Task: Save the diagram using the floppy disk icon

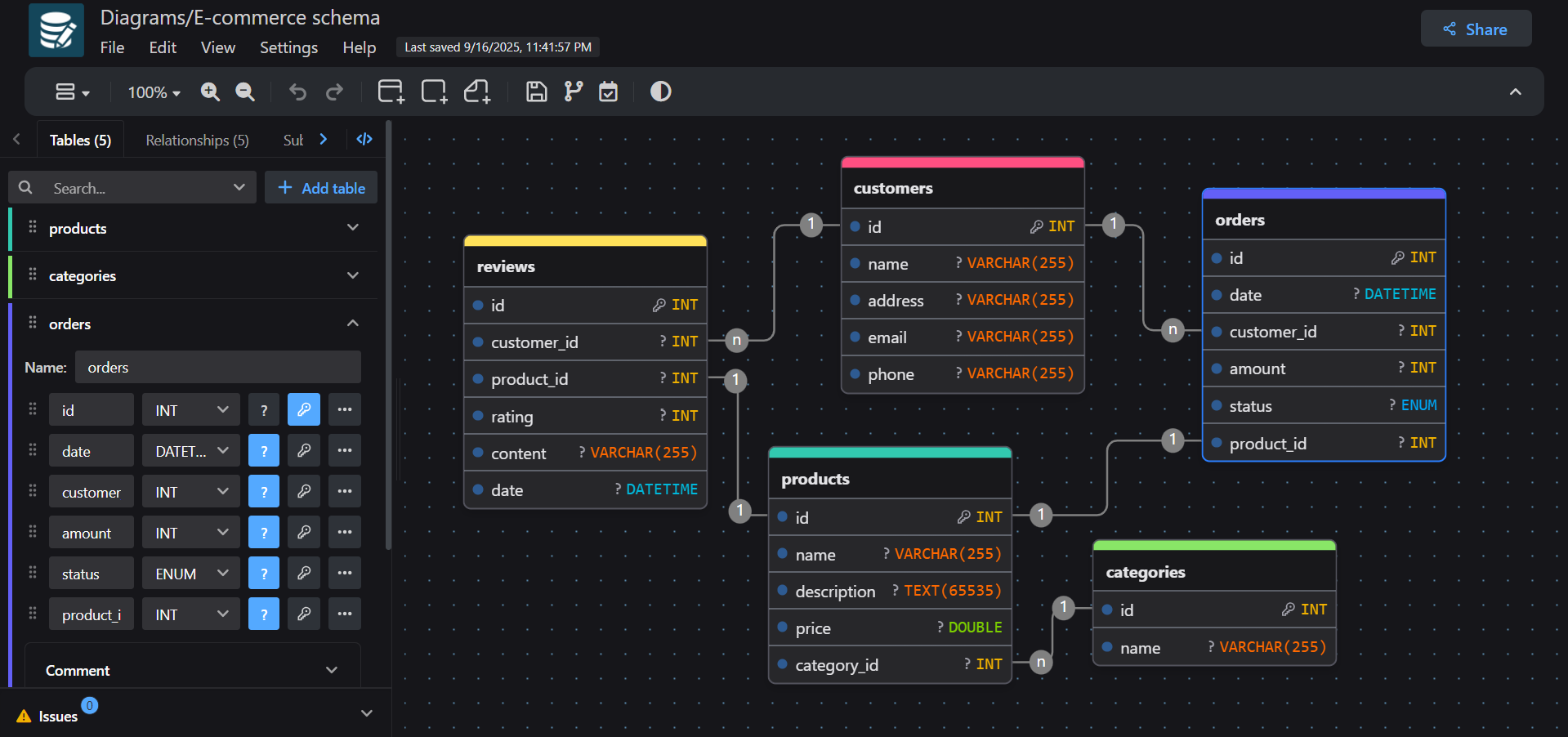Action: click(536, 92)
